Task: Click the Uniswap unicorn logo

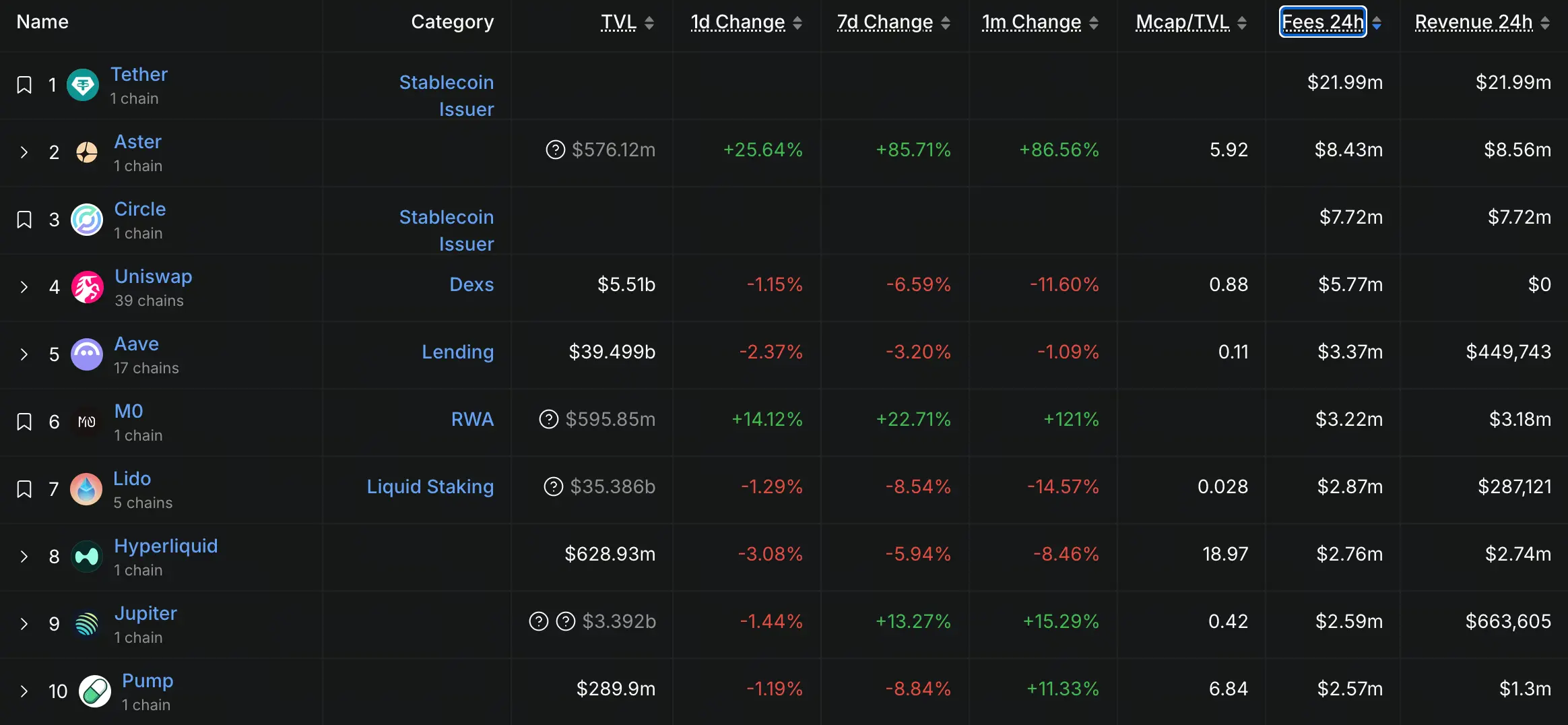Action: (88, 287)
